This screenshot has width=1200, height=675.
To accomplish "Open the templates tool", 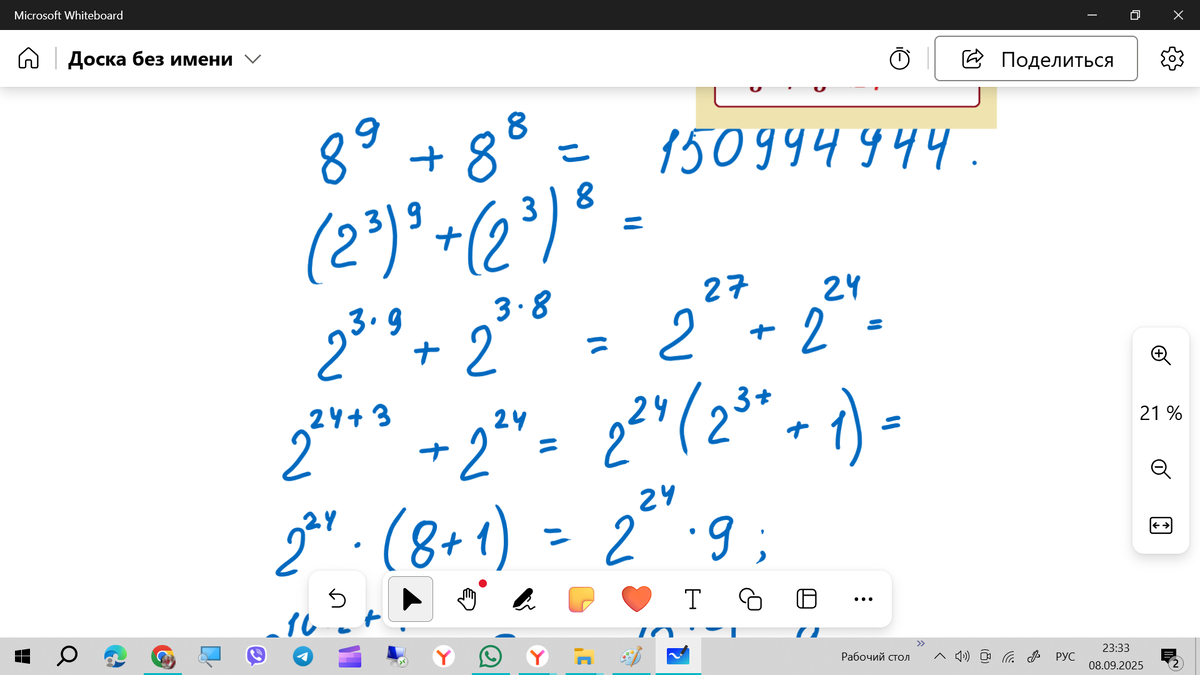I will coord(806,599).
